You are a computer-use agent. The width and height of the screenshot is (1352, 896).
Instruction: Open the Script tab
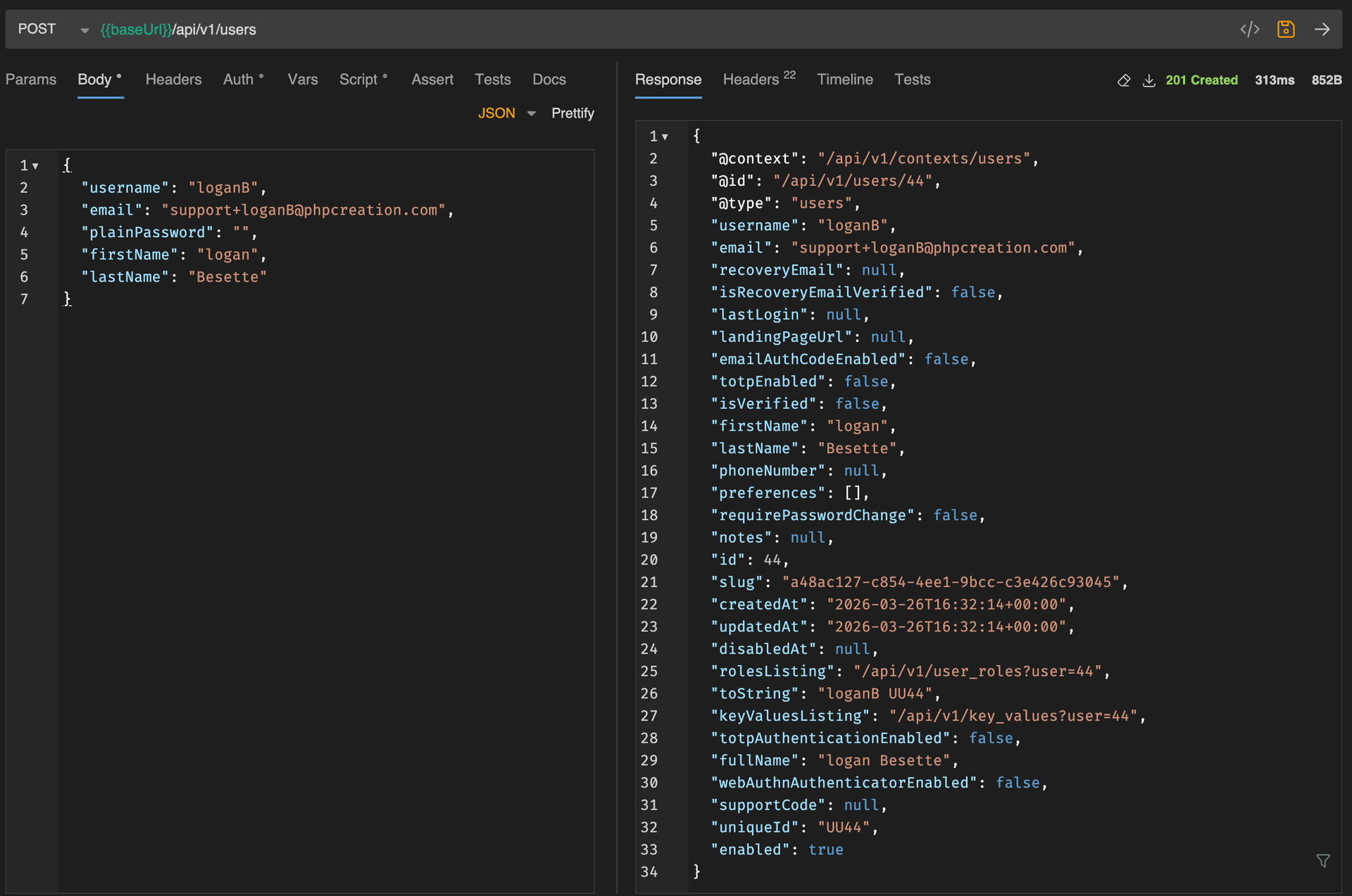(363, 80)
